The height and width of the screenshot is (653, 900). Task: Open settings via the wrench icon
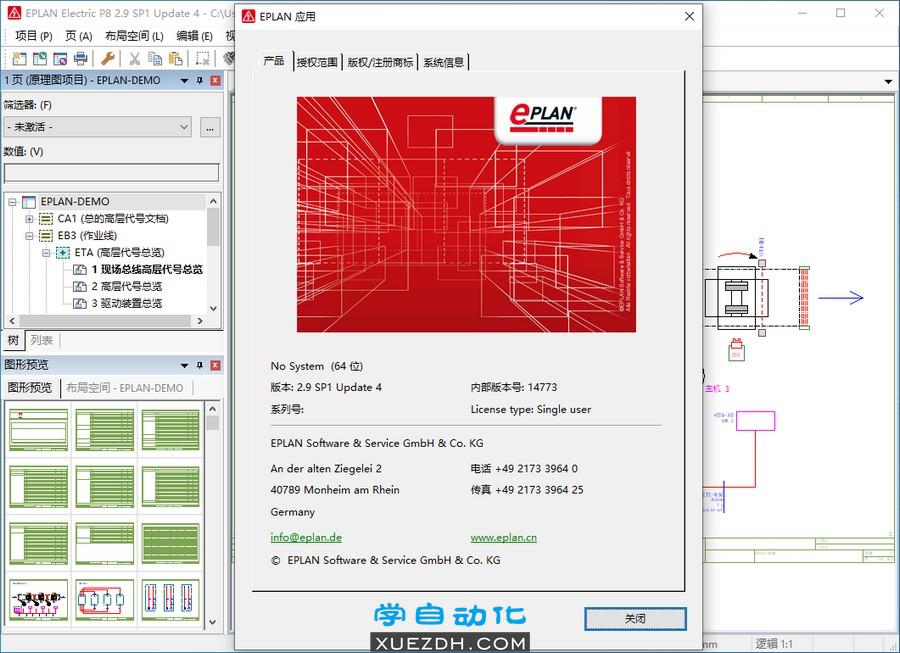click(x=108, y=58)
